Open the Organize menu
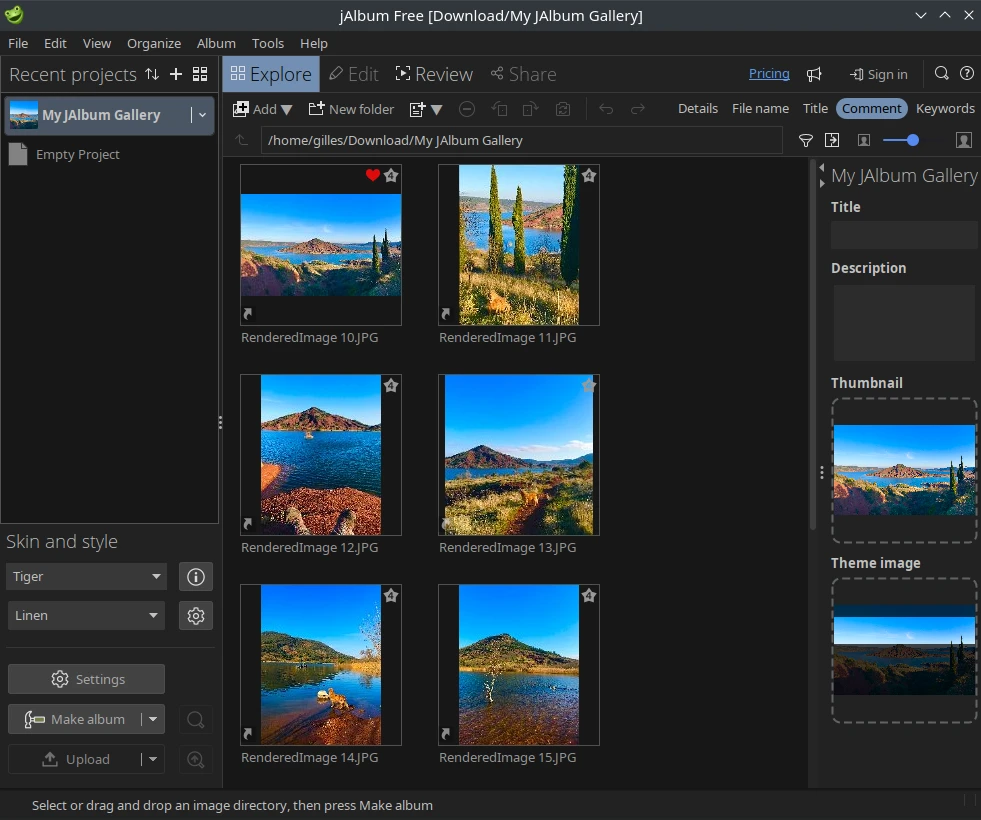The height and width of the screenshot is (820, 981). pyautogui.click(x=154, y=43)
